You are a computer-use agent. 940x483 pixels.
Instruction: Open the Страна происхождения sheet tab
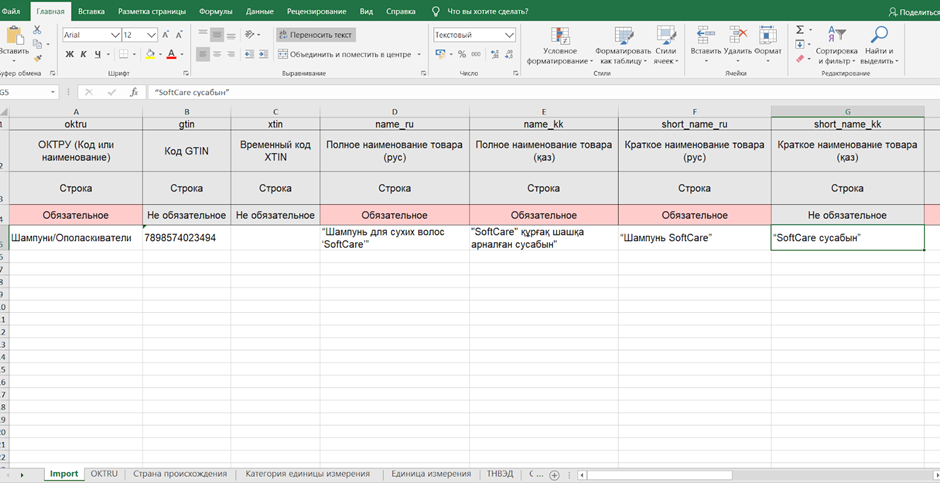pos(180,474)
